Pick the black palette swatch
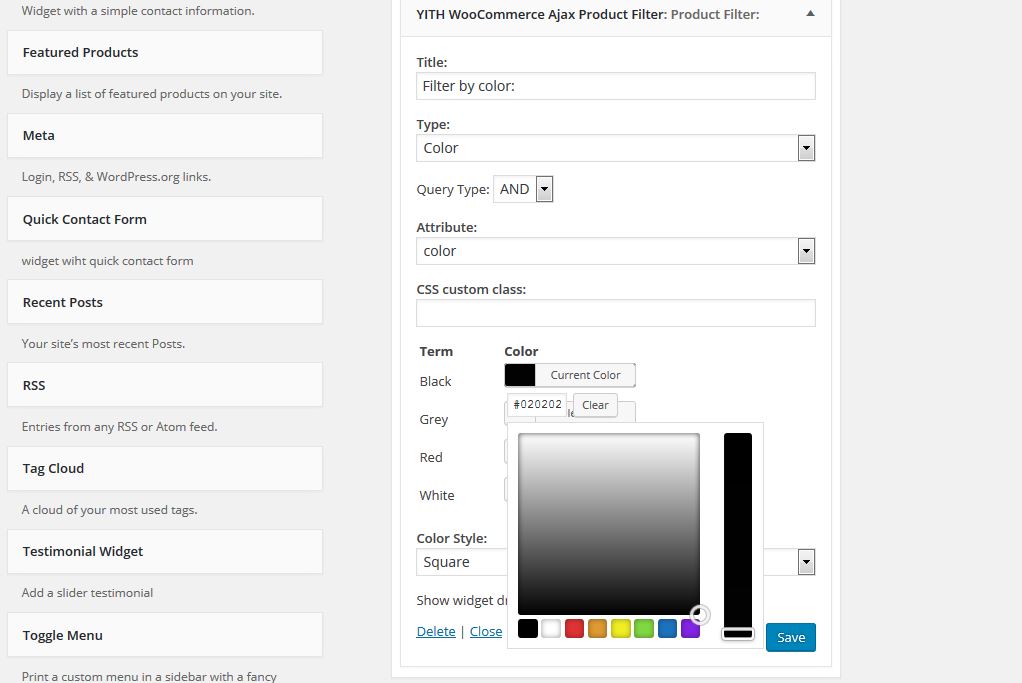The width and height of the screenshot is (1022, 683). (528, 629)
